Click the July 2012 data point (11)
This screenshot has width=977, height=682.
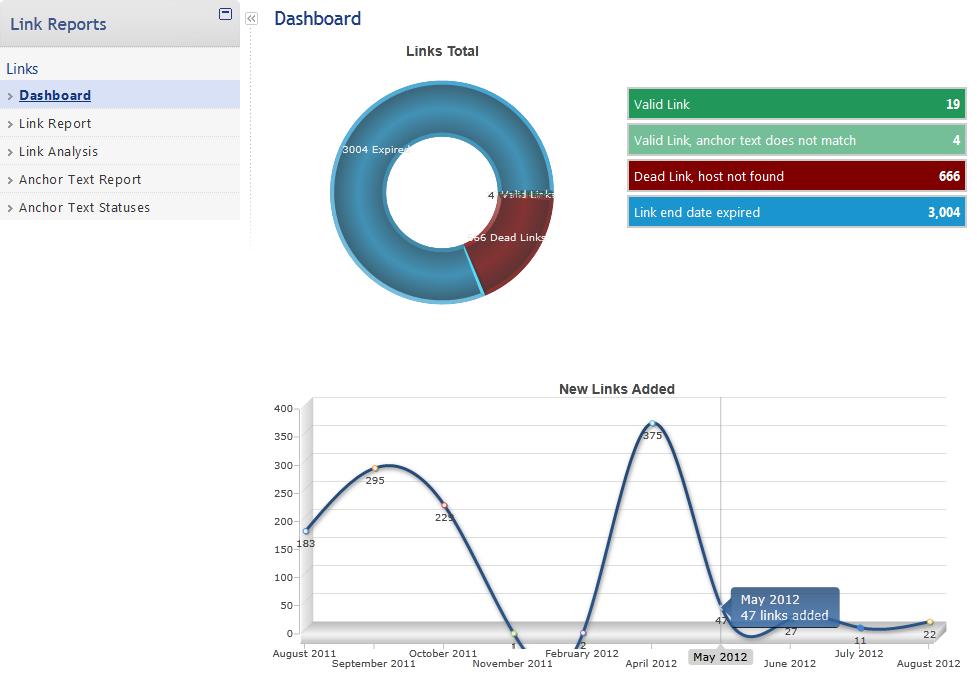860,628
